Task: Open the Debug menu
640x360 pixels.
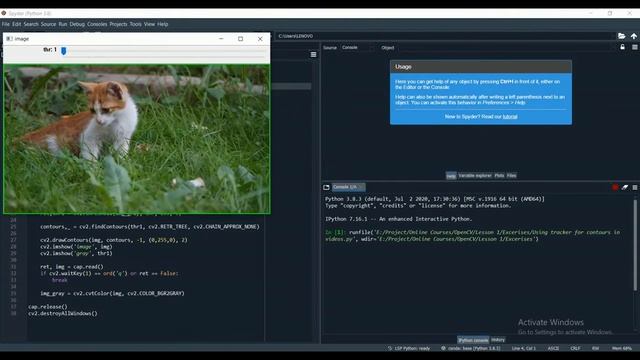Action: point(77,24)
